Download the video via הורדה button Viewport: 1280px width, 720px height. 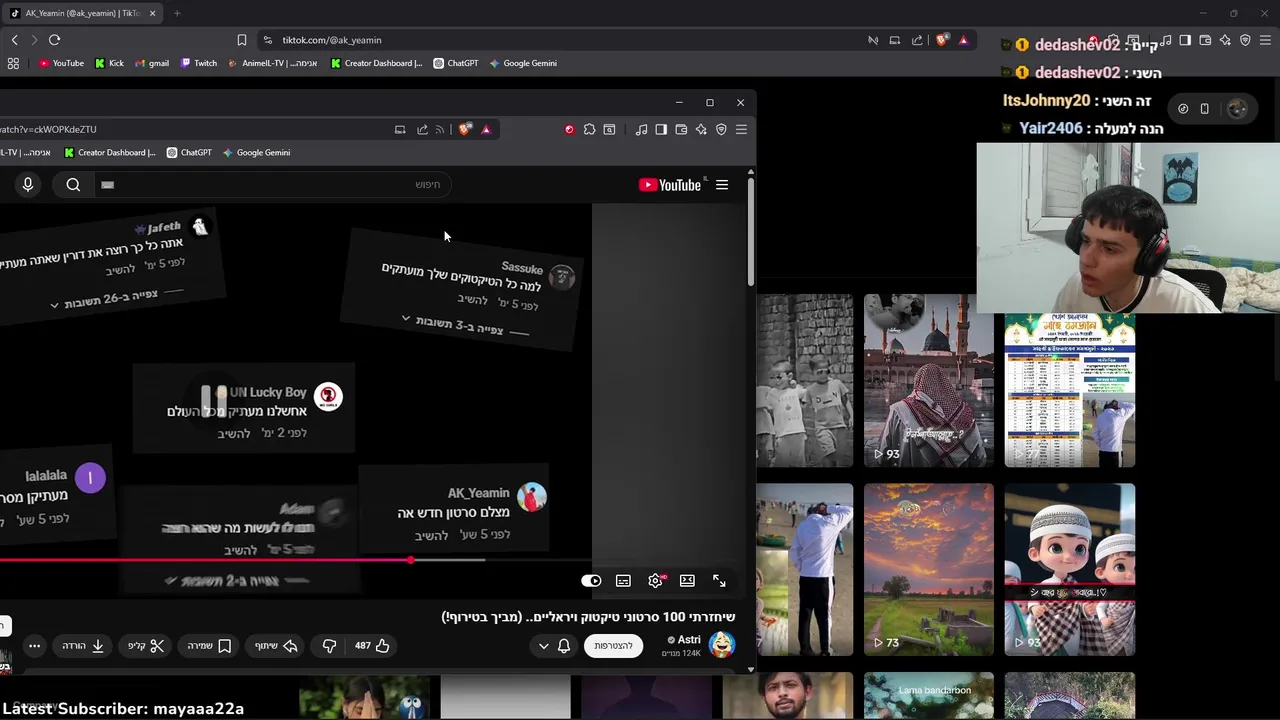[x=84, y=646]
